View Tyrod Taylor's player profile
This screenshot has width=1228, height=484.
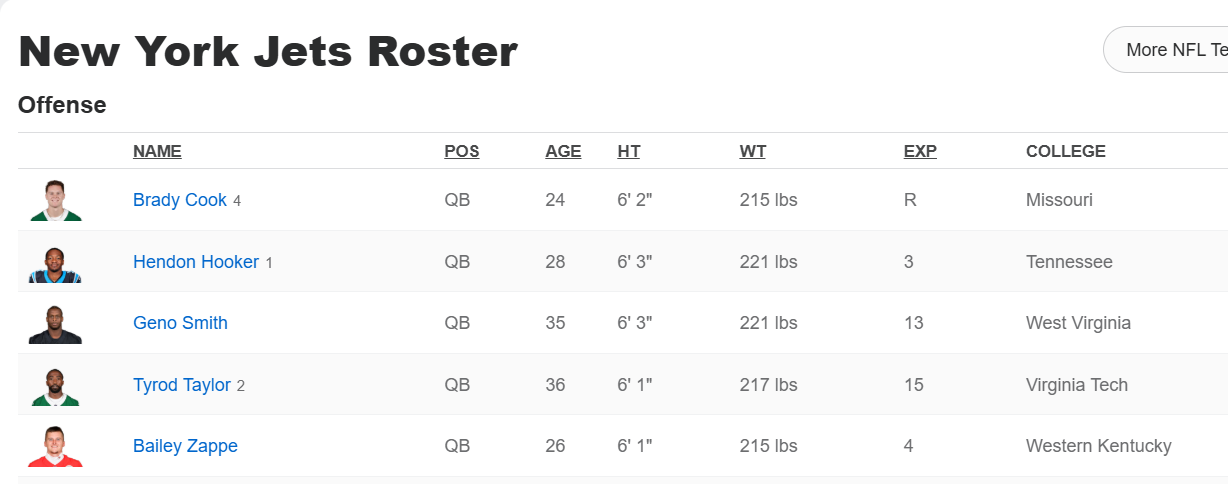(182, 385)
